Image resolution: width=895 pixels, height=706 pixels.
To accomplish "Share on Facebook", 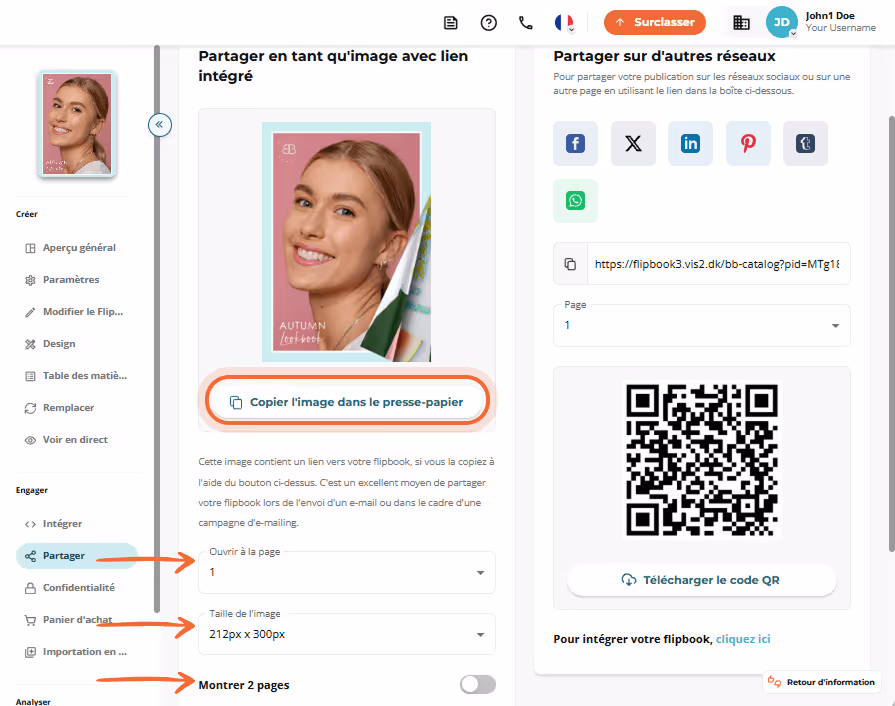I will [x=575, y=143].
